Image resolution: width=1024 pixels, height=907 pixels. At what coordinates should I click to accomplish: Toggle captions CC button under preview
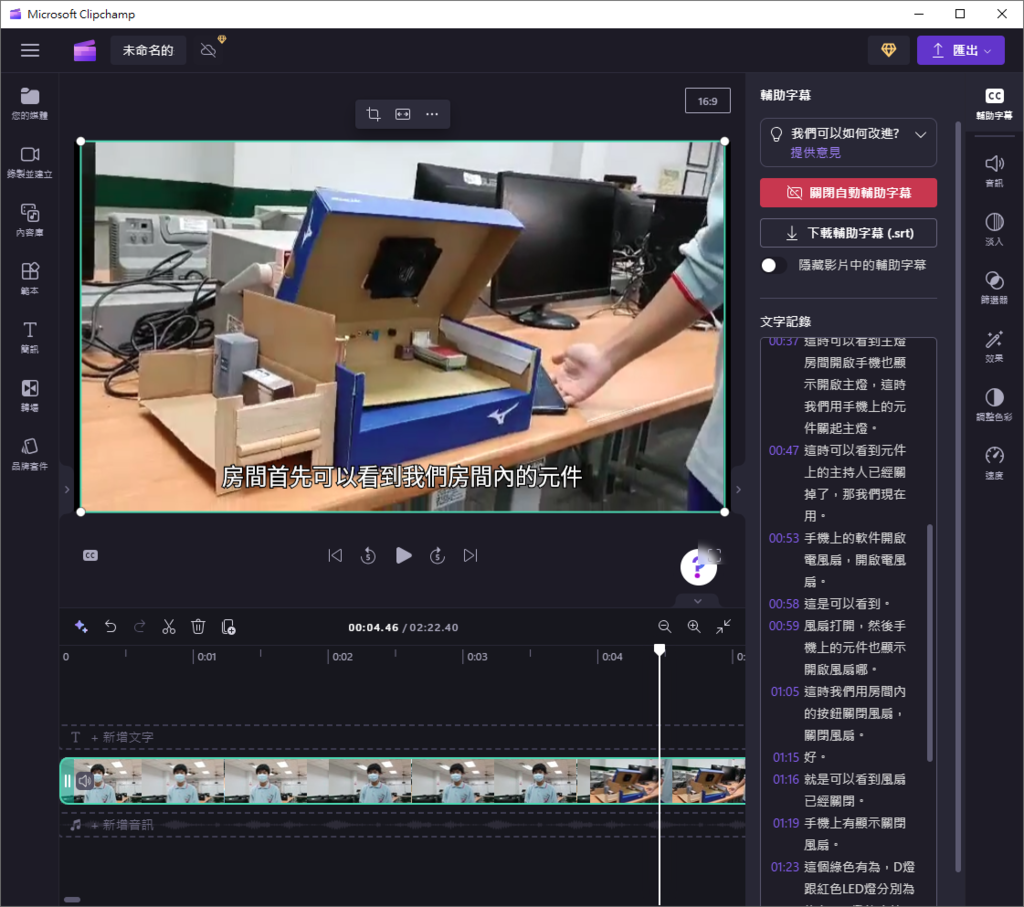pyautogui.click(x=90, y=556)
